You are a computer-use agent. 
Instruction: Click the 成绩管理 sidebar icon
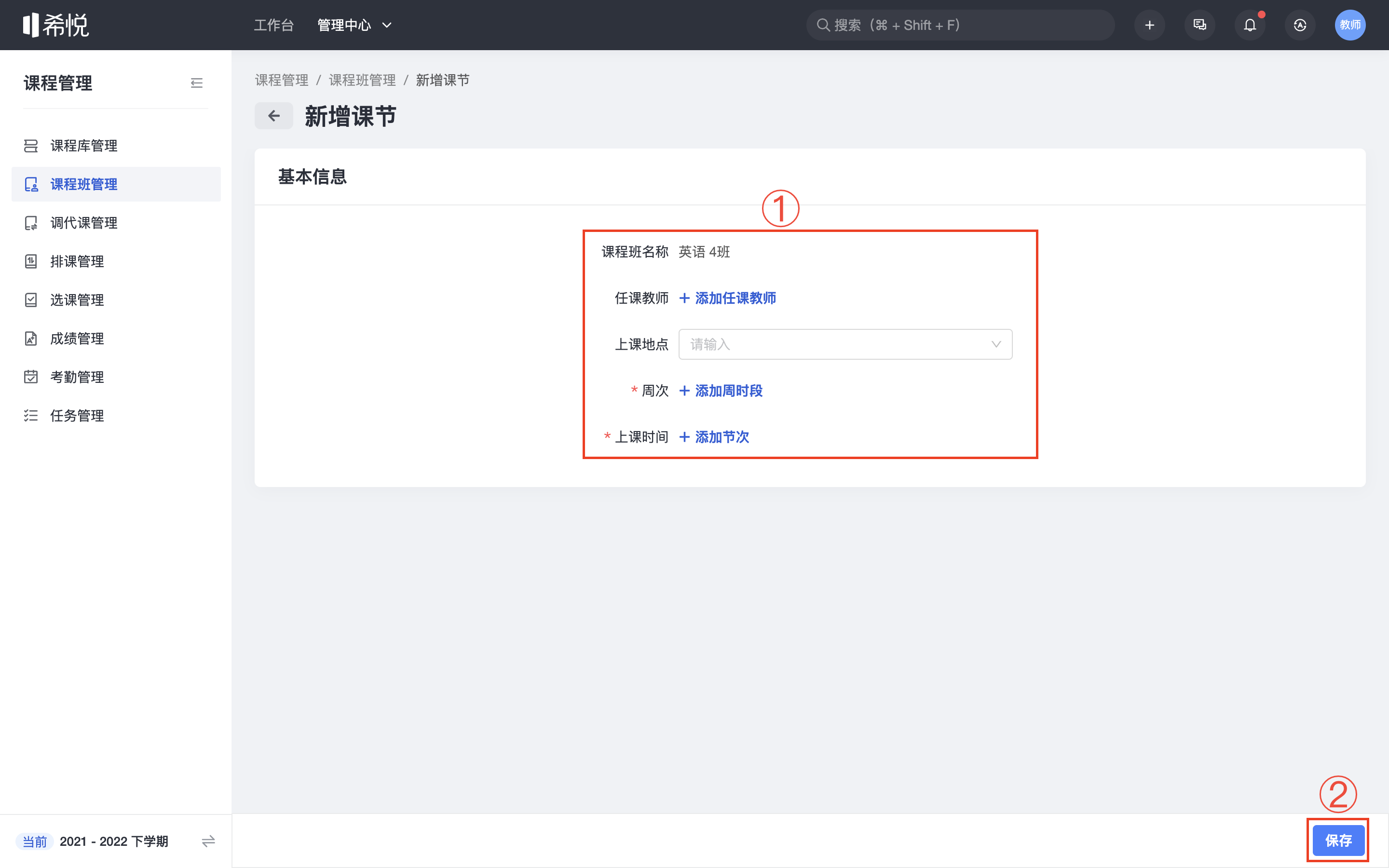tap(31, 339)
